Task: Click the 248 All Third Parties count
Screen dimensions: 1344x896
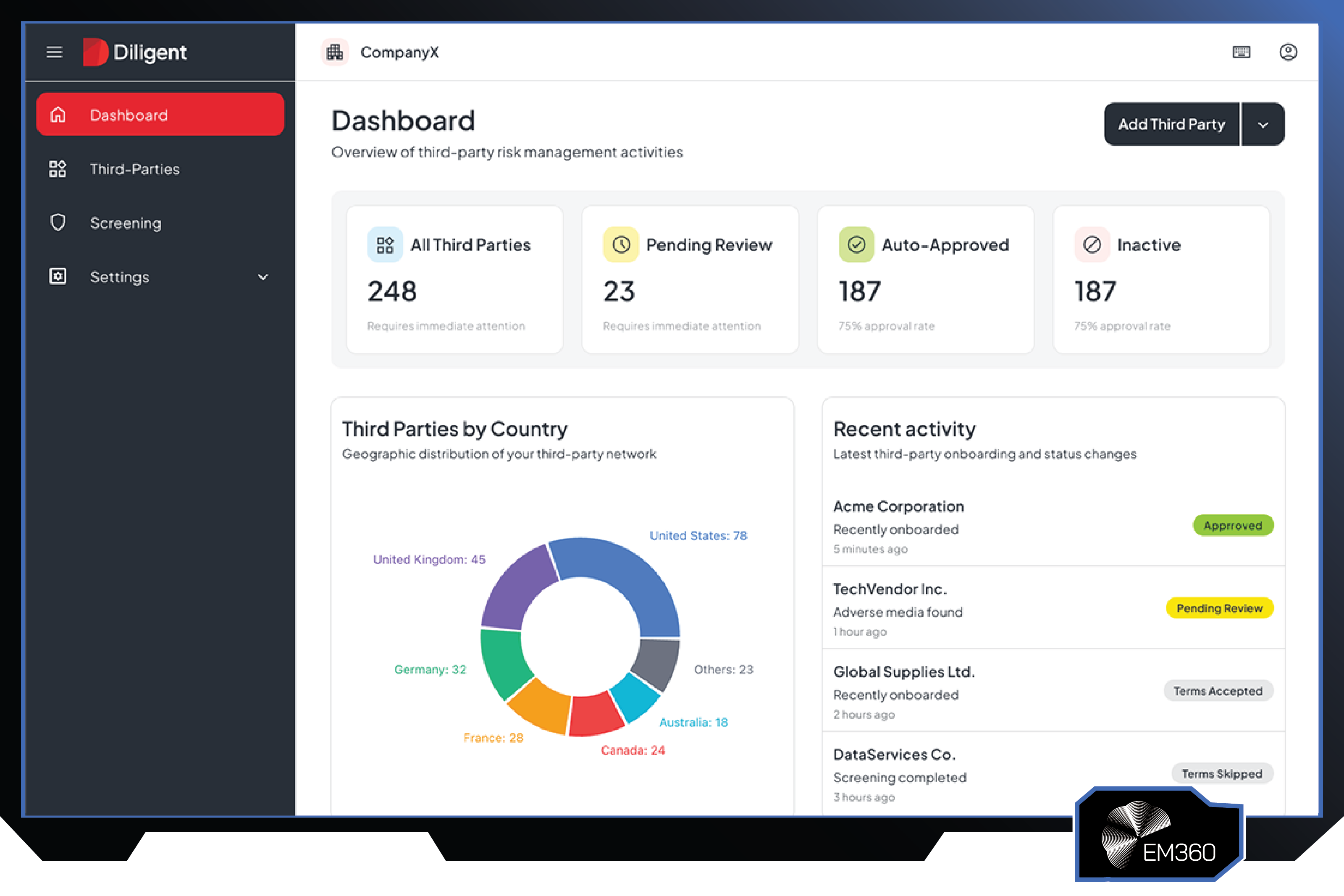Action: click(x=392, y=291)
